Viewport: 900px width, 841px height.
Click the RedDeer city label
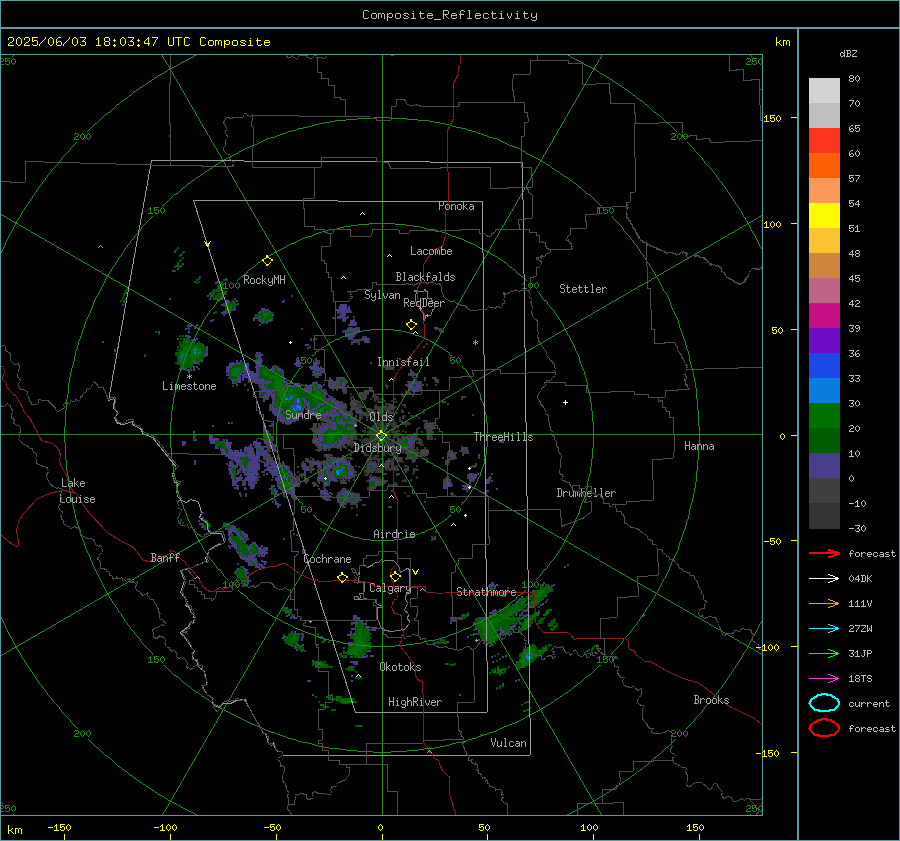424,303
